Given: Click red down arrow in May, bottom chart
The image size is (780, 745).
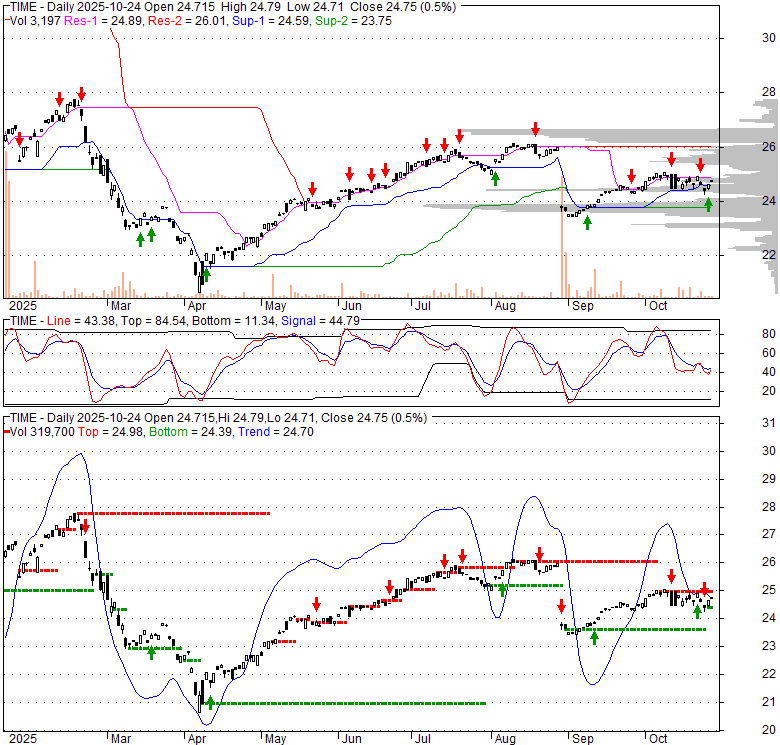Looking at the screenshot, I should point(316,603).
